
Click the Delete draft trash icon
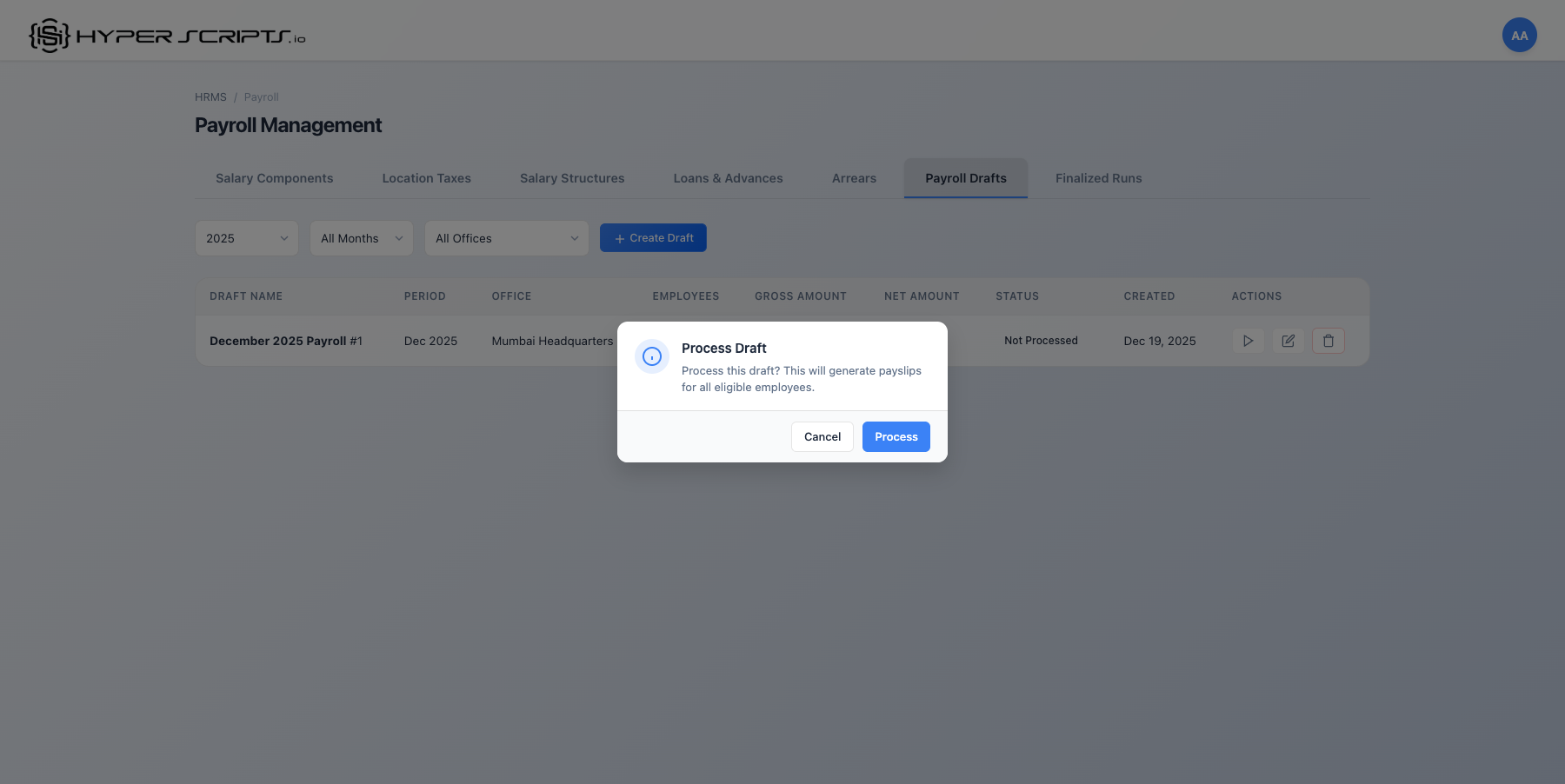coord(1329,341)
